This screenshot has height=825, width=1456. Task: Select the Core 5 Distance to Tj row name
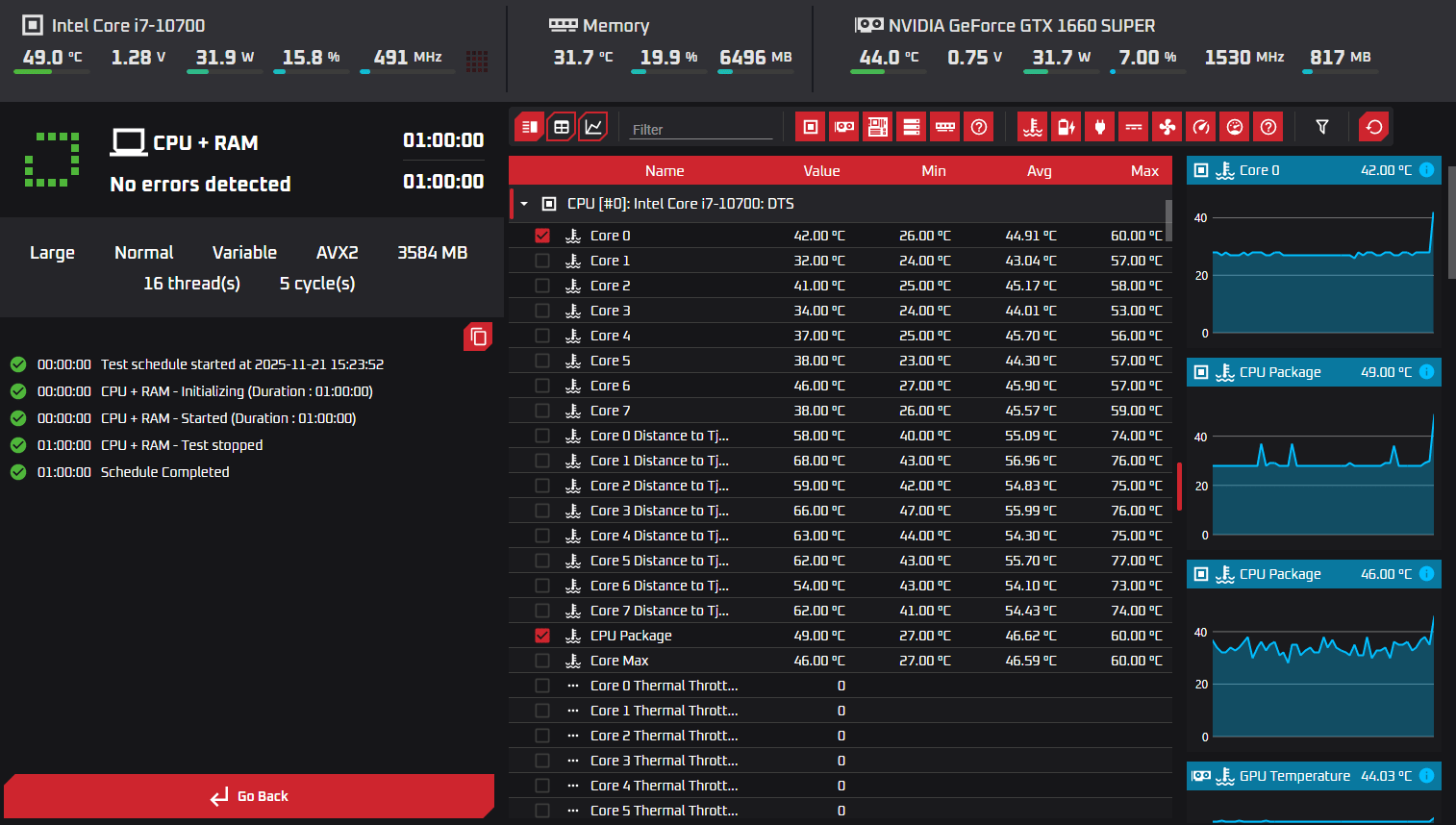click(660, 561)
